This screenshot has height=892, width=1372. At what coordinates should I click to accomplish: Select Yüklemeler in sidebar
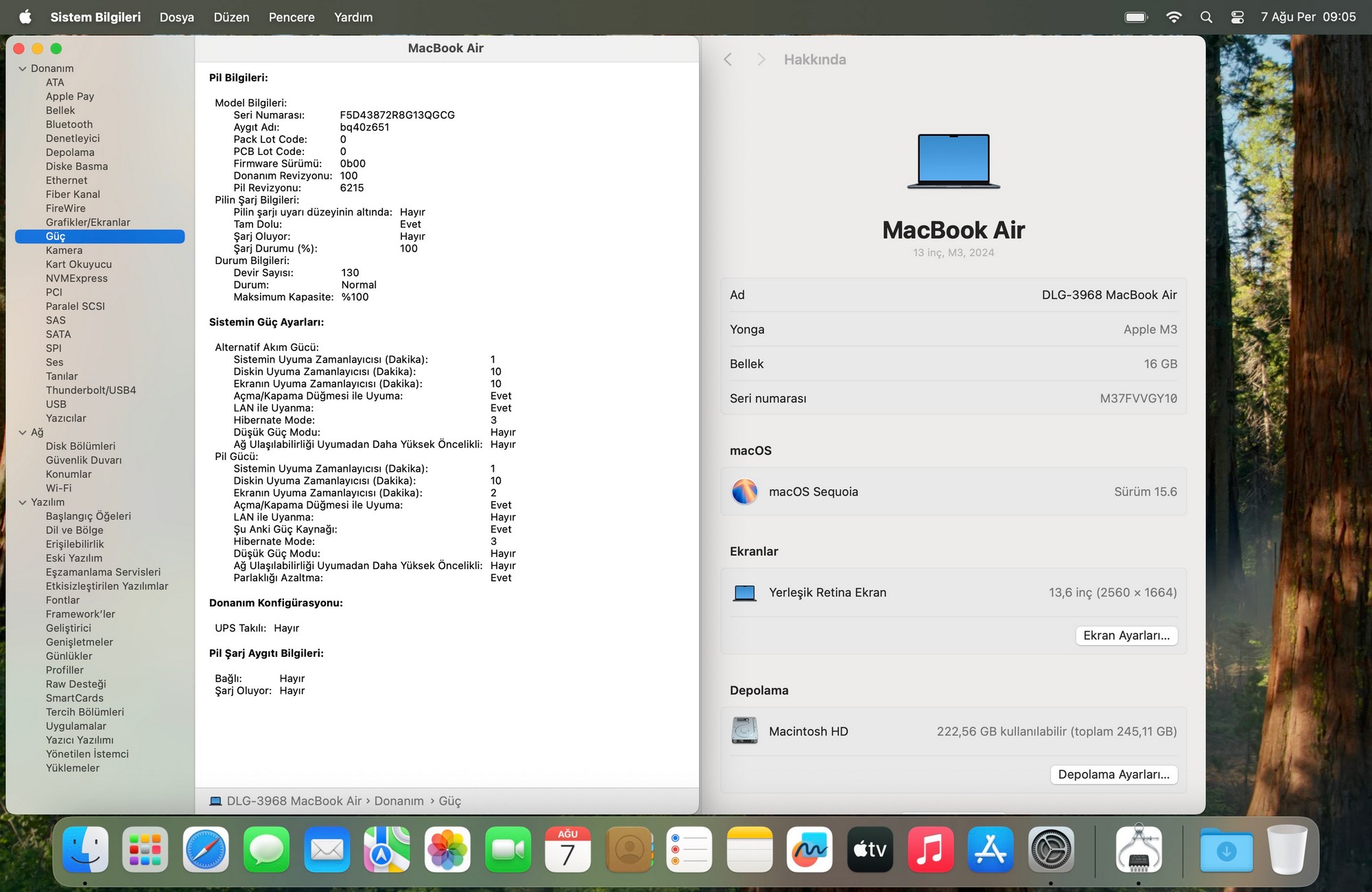coord(73,768)
